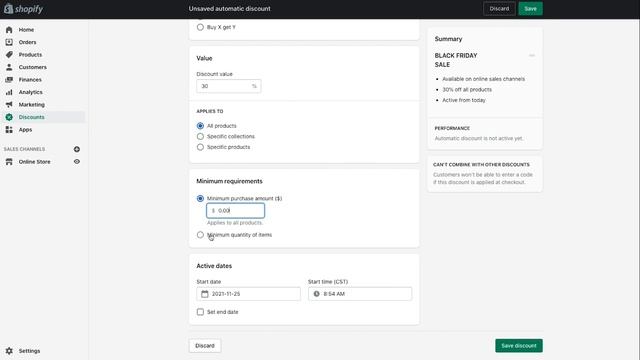Click 'Available on online sales channels' text
Screen dimensions: 640x360
tap(483, 79)
